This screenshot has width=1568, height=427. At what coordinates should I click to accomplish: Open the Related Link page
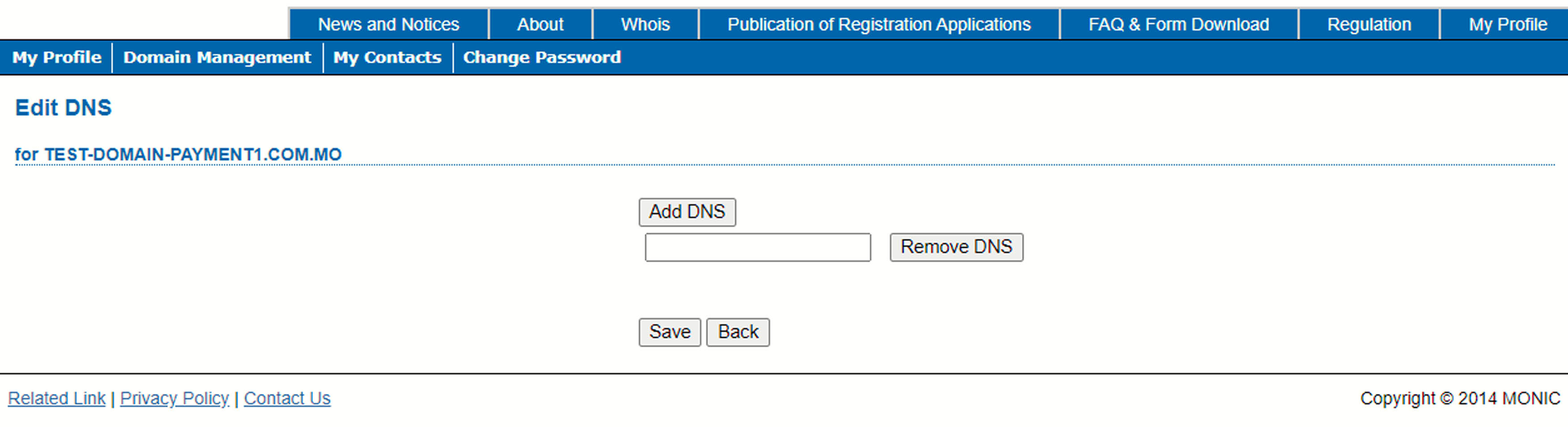click(x=55, y=398)
